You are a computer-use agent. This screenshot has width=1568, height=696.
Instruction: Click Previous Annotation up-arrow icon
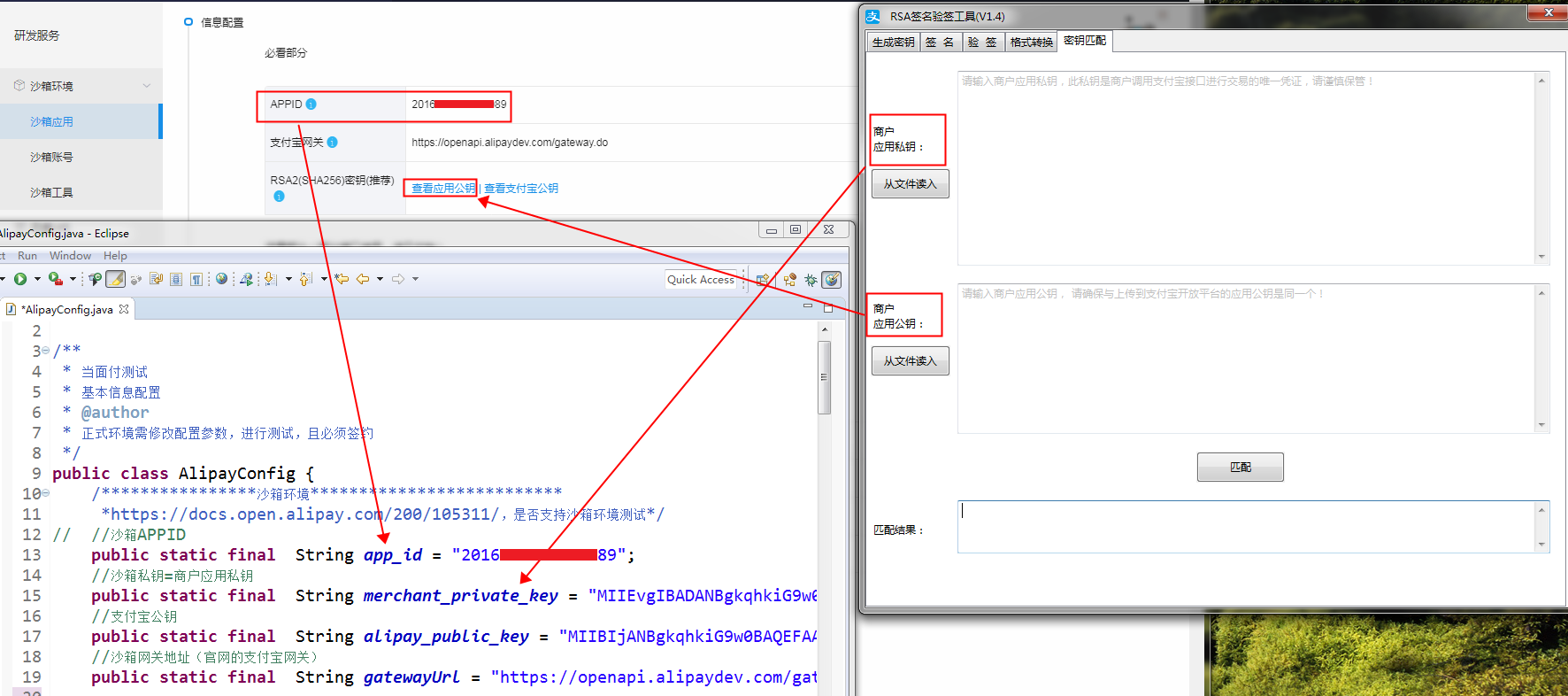coord(306,279)
